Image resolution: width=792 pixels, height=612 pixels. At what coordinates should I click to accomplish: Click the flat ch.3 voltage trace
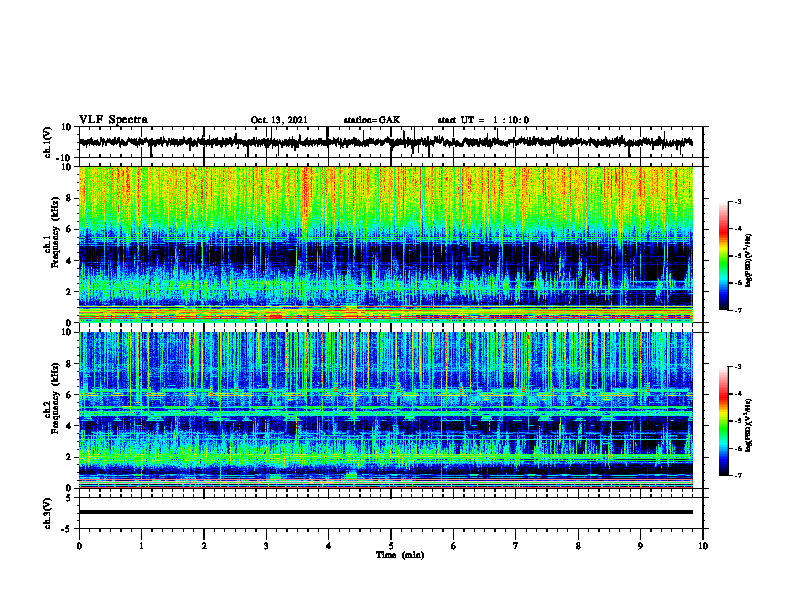pyautogui.click(x=385, y=512)
